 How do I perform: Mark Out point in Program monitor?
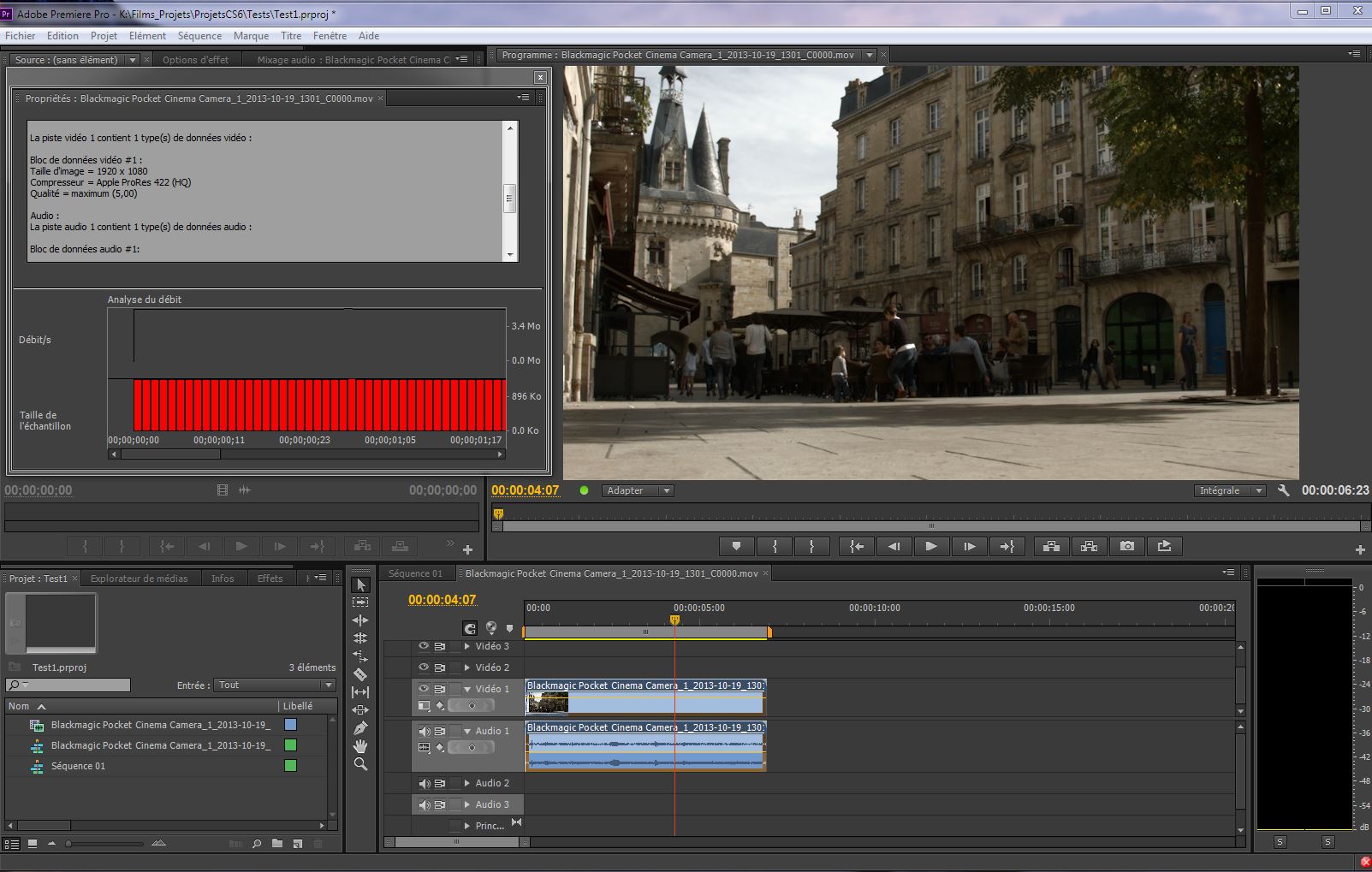point(811,546)
